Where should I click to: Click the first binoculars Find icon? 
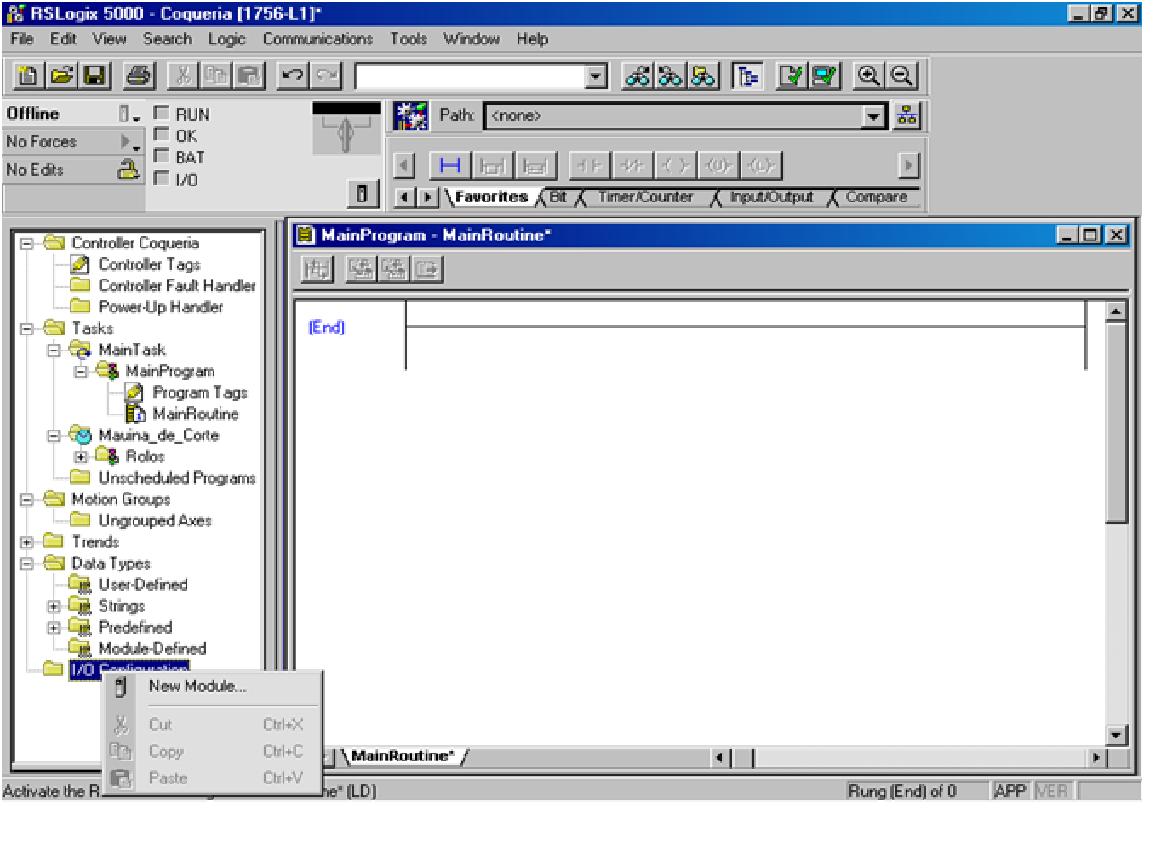click(x=637, y=75)
